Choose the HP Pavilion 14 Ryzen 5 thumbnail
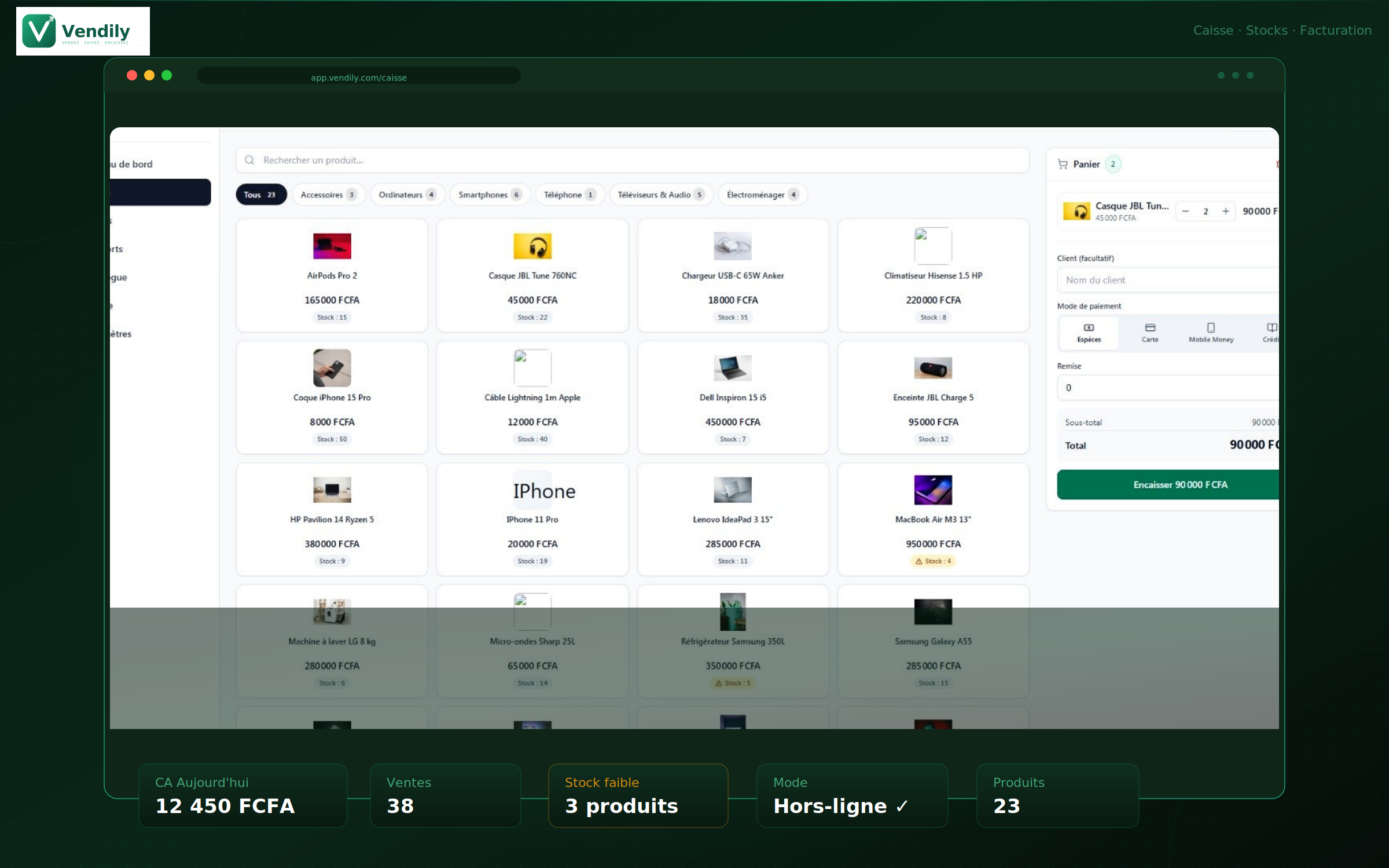Viewport: 1389px width, 868px height. [x=332, y=490]
